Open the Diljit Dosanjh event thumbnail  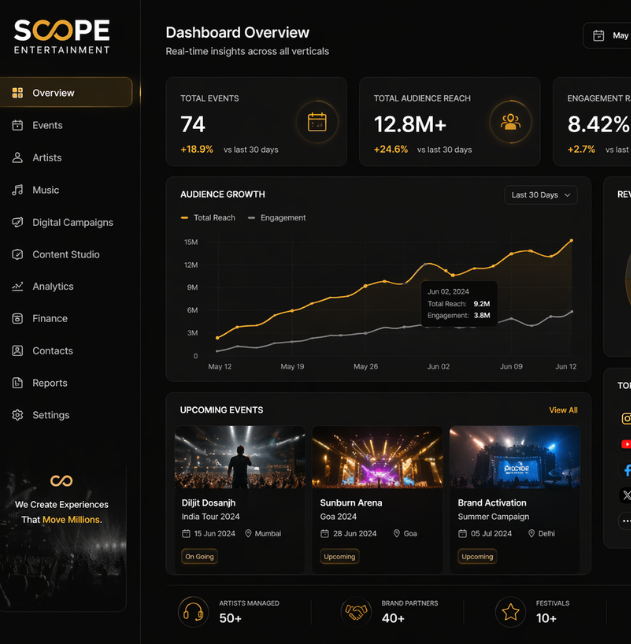pyautogui.click(x=240, y=457)
